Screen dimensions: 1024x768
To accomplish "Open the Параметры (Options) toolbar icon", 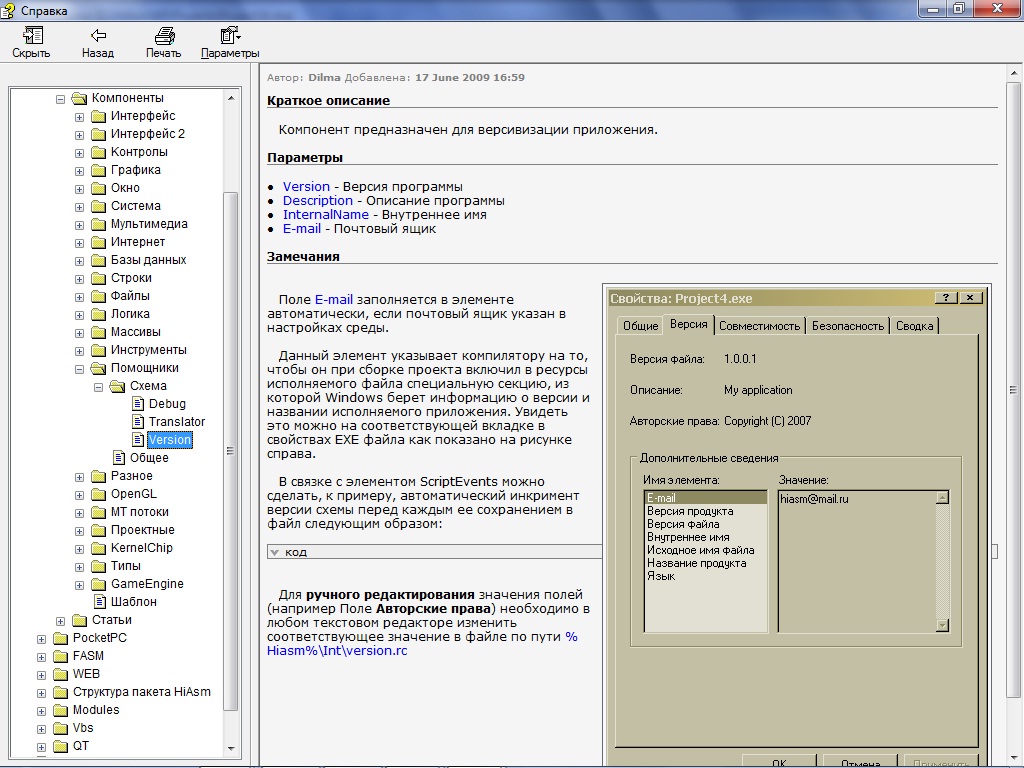I will point(229,36).
